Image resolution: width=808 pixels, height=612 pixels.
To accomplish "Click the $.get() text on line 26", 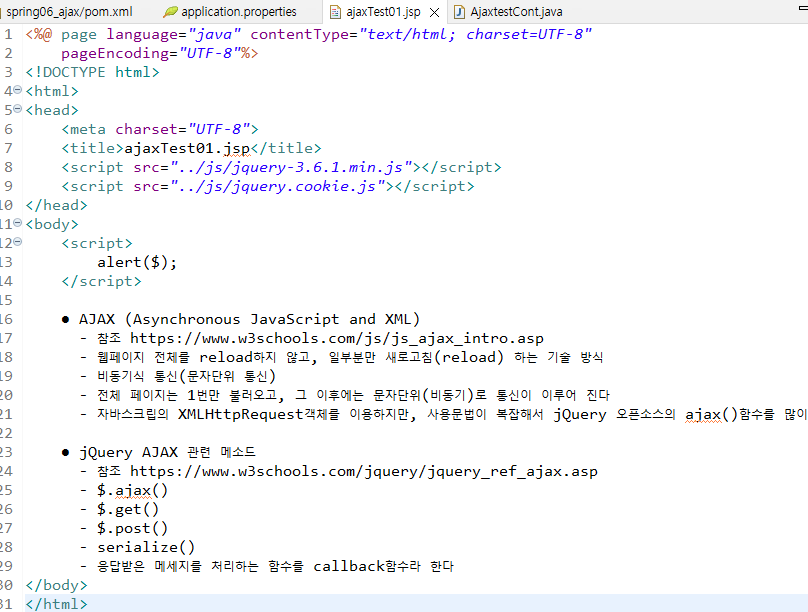I will [128, 509].
